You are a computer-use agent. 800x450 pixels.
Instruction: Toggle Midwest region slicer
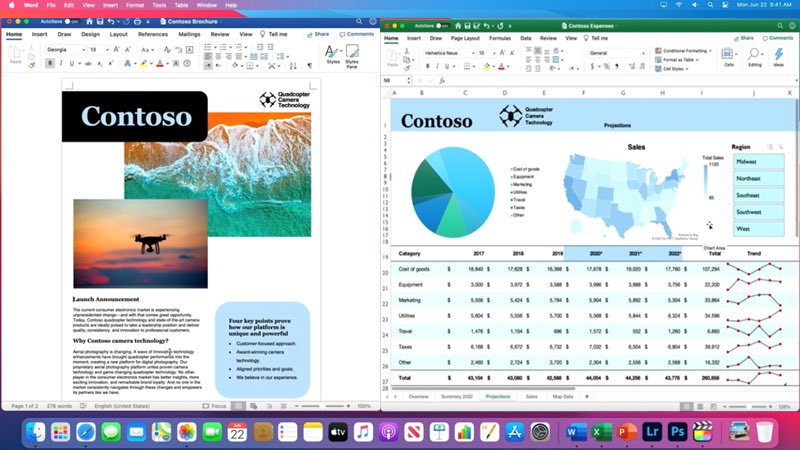point(758,162)
